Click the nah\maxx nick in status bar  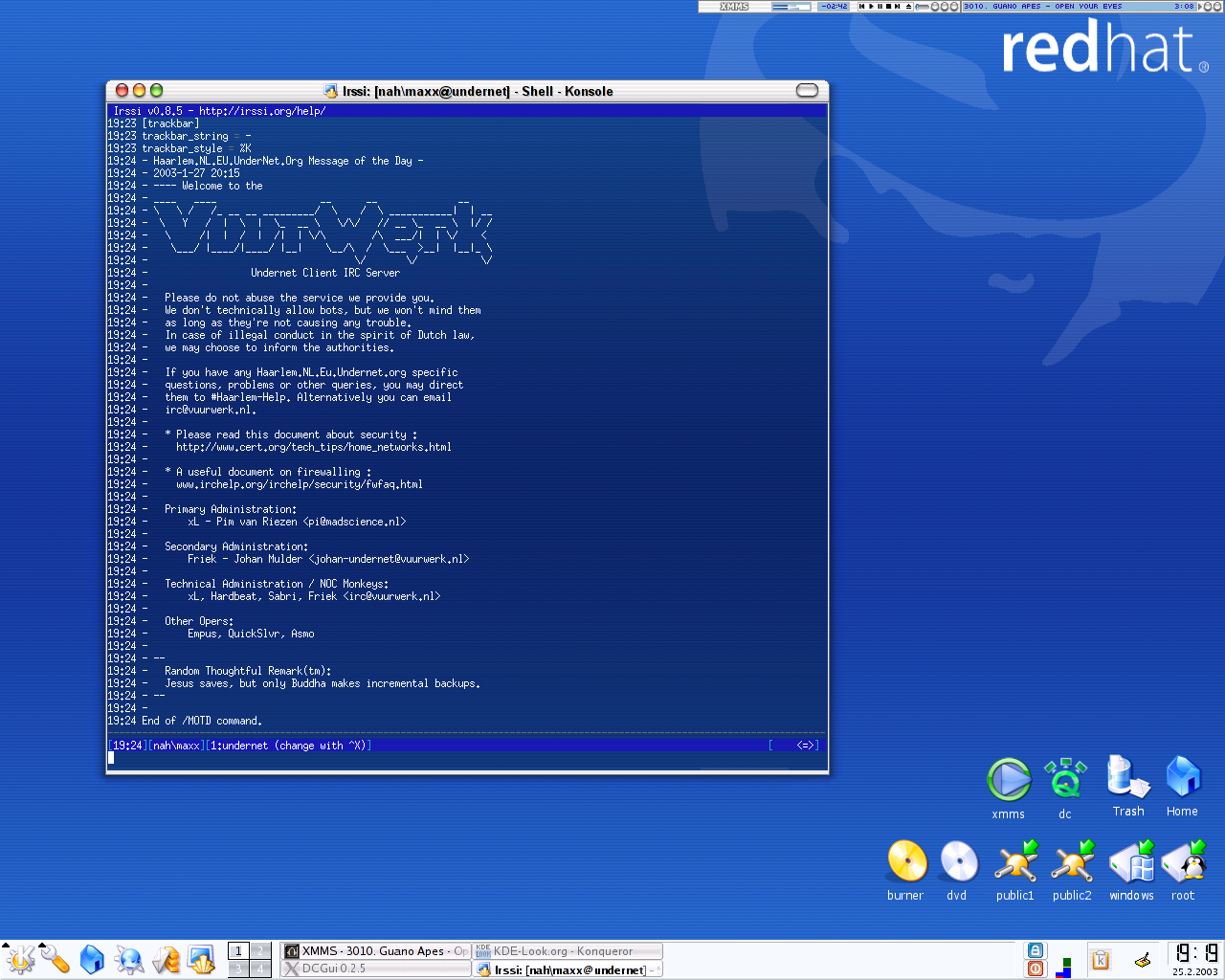pyautogui.click(x=177, y=746)
